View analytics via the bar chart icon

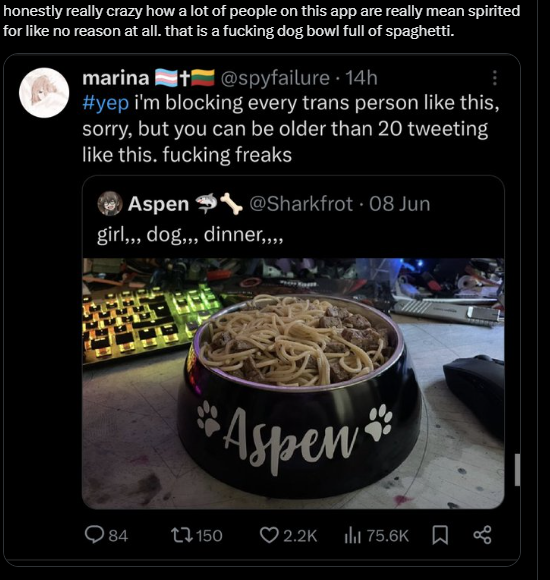(352, 535)
